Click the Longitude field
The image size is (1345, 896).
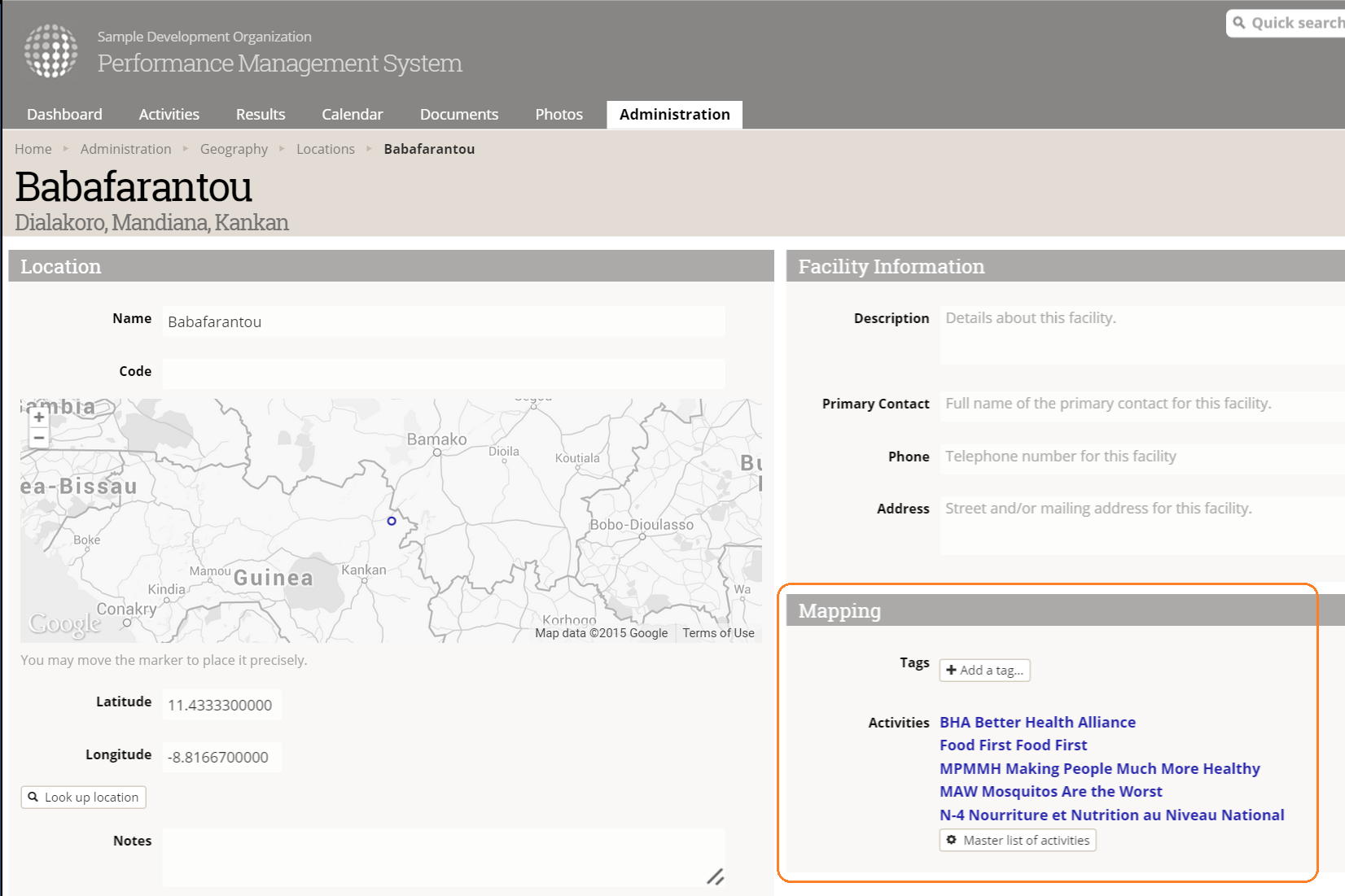[x=222, y=757]
